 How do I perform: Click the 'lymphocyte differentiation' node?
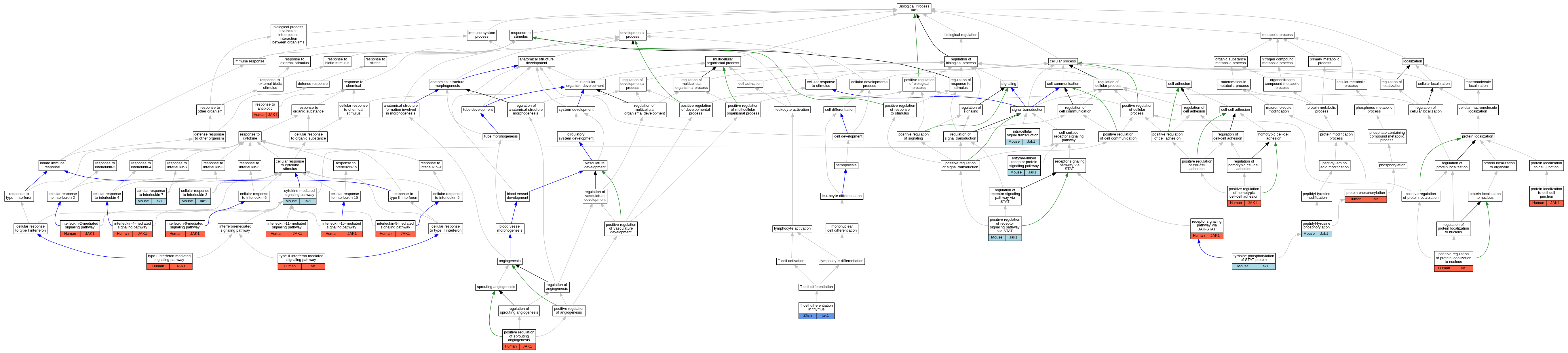tap(842, 262)
